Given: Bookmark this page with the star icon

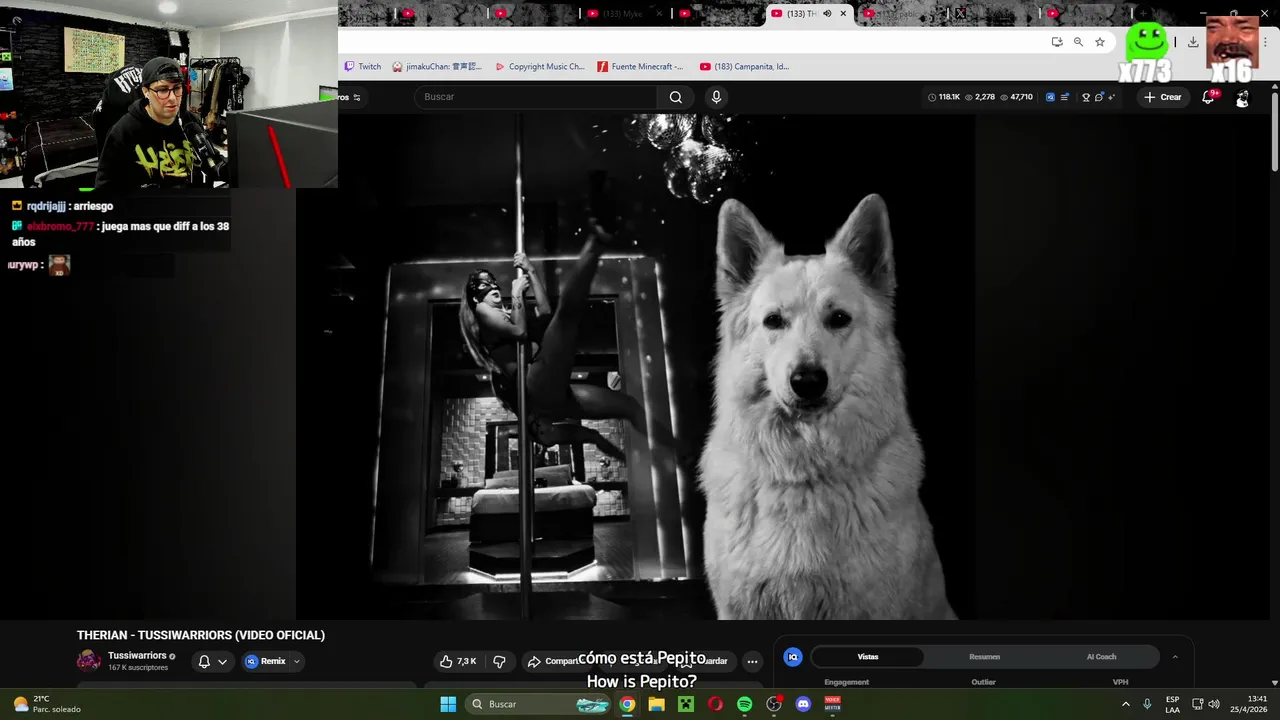Looking at the screenshot, I should (x=1100, y=42).
